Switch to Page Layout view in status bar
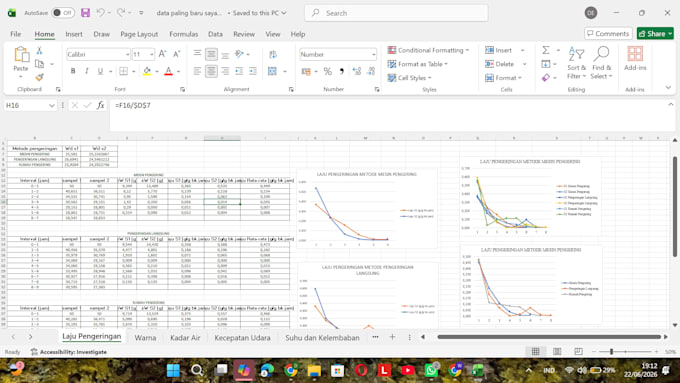Screen dimensions: 680x383 557,351
